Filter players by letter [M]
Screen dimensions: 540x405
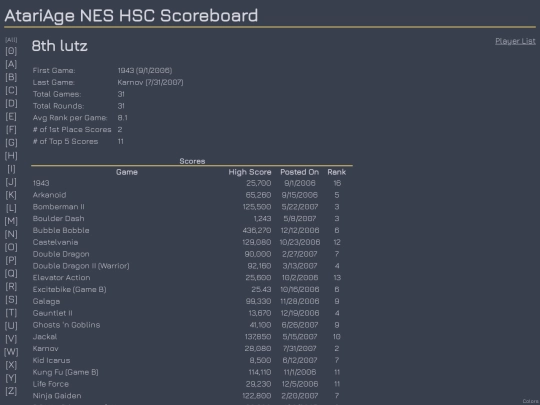11,221
